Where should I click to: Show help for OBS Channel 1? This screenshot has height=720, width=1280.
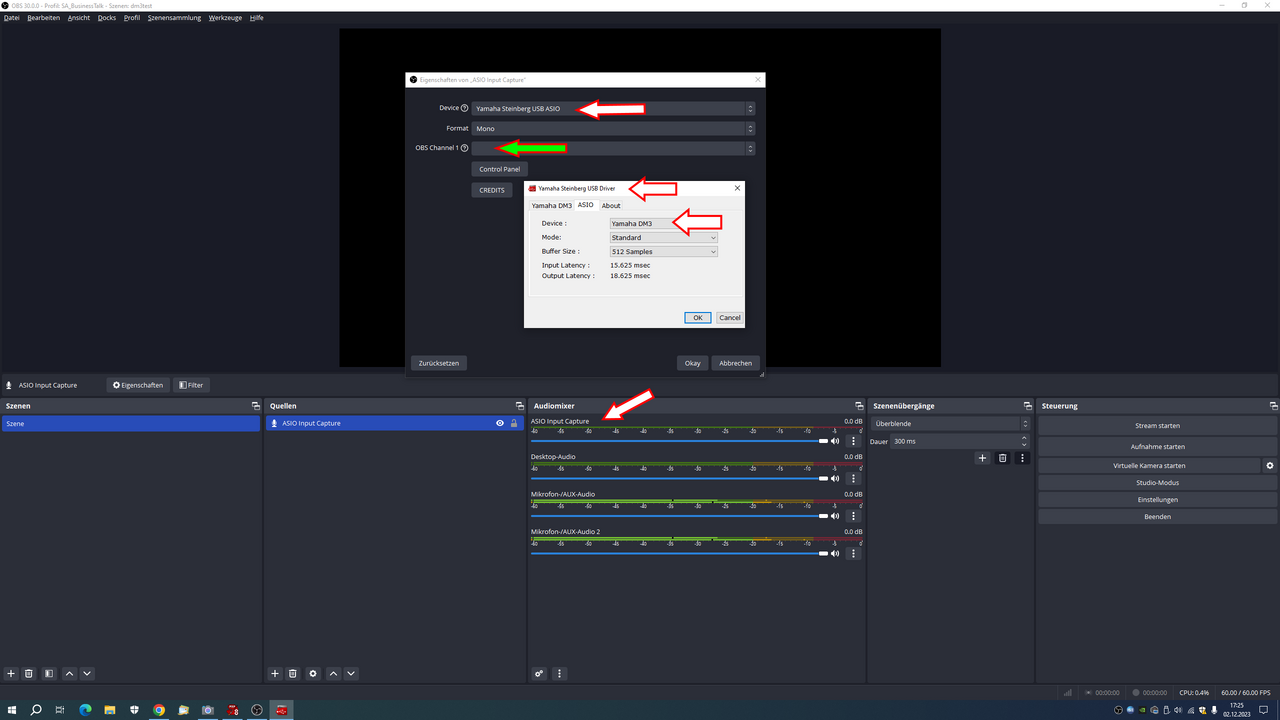click(x=464, y=148)
